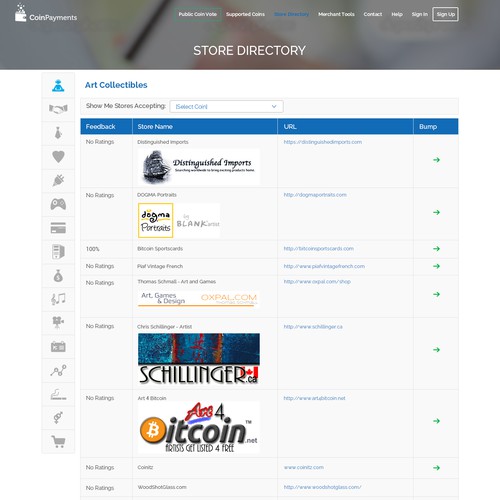The width and height of the screenshot is (500, 500).
Task: Click the Distinguished Imports banner image
Action: (199, 167)
